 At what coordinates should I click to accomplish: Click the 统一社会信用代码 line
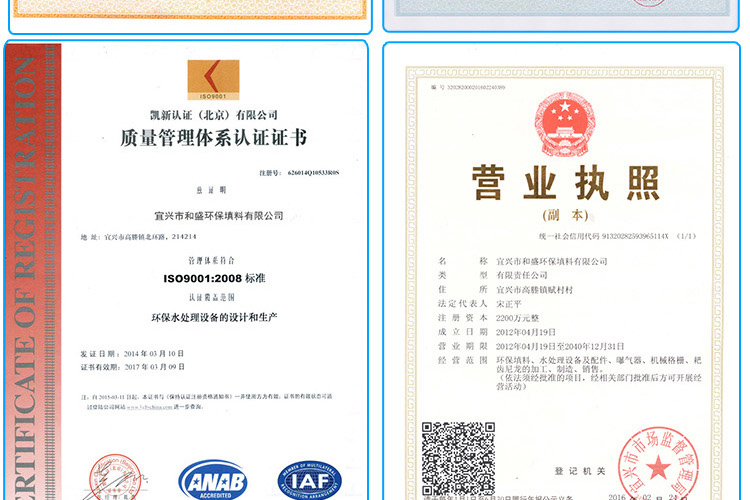coord(618,236)
